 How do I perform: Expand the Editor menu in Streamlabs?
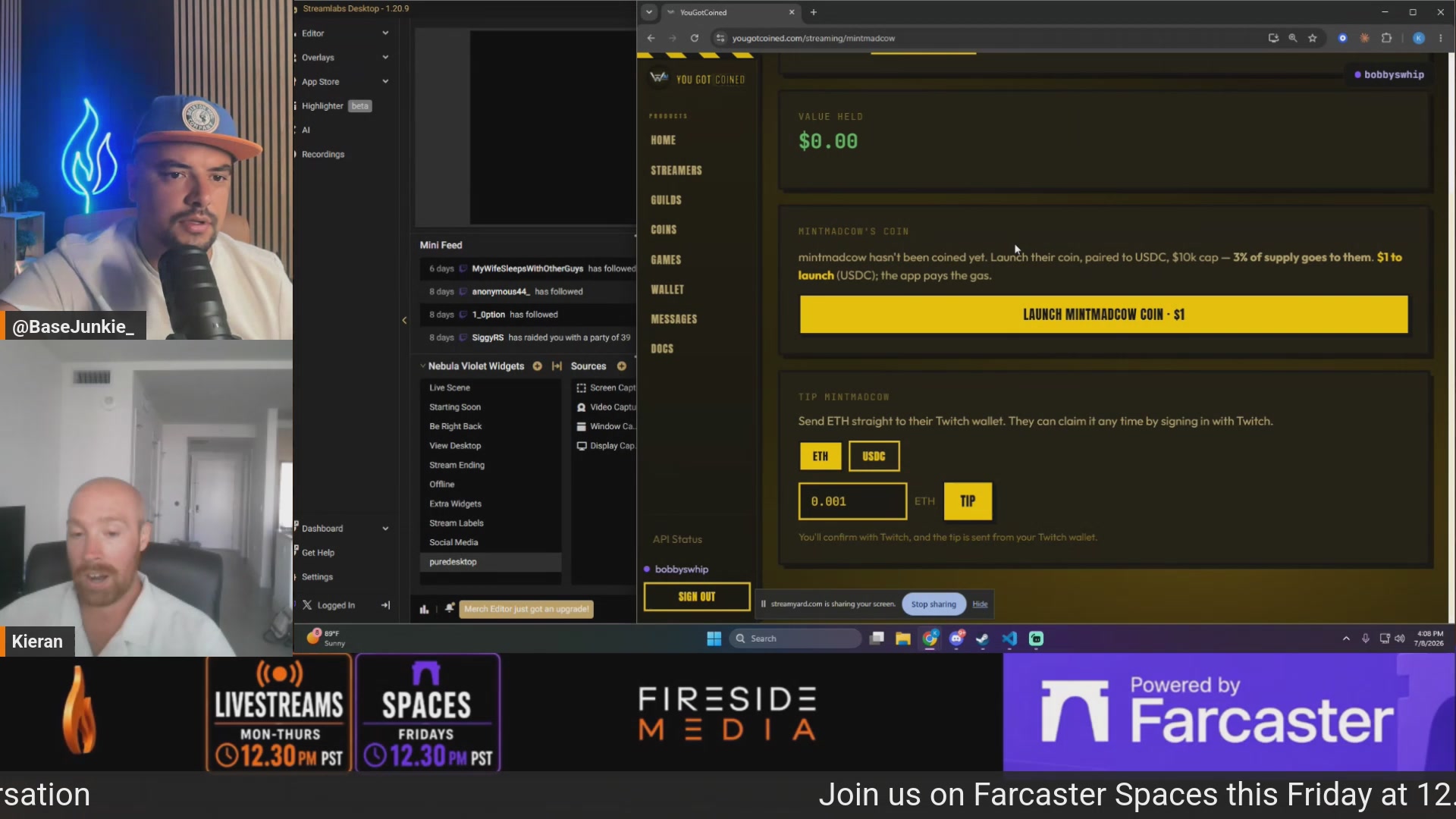(x=385, y=33)
